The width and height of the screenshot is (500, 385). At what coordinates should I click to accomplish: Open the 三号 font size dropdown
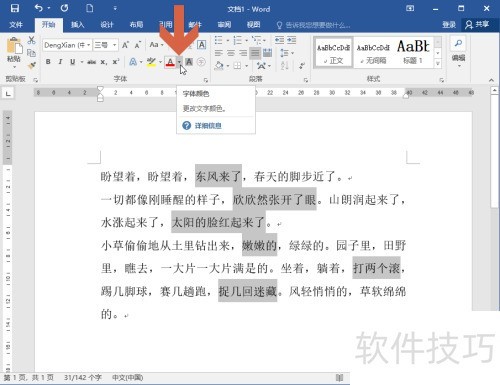tap(105, 45)
